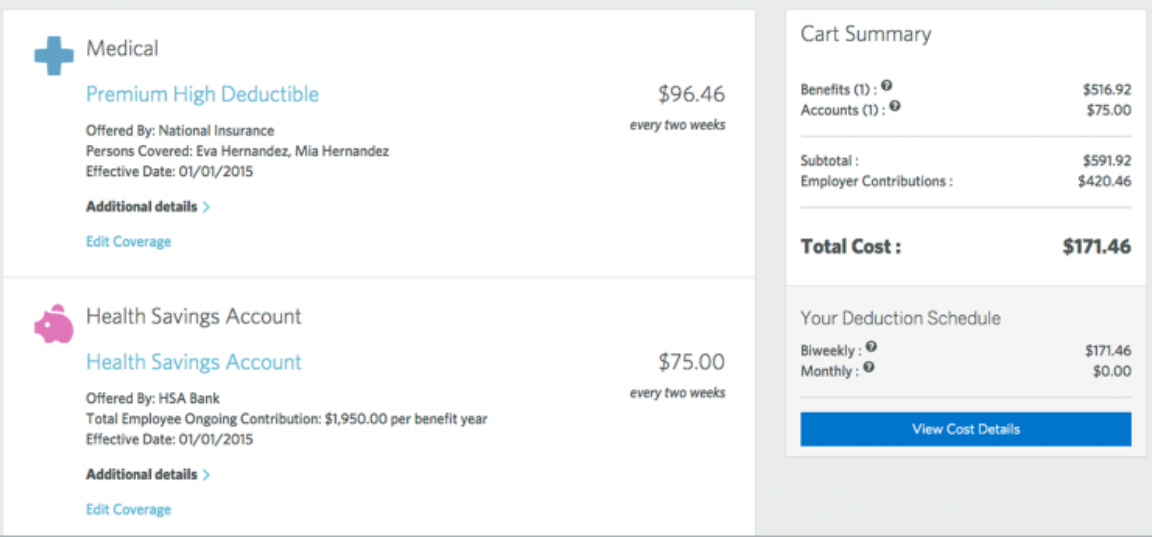Click the $96.46 medical premium amount
This screenshot has width=1152, height=537.
[691, 94]
